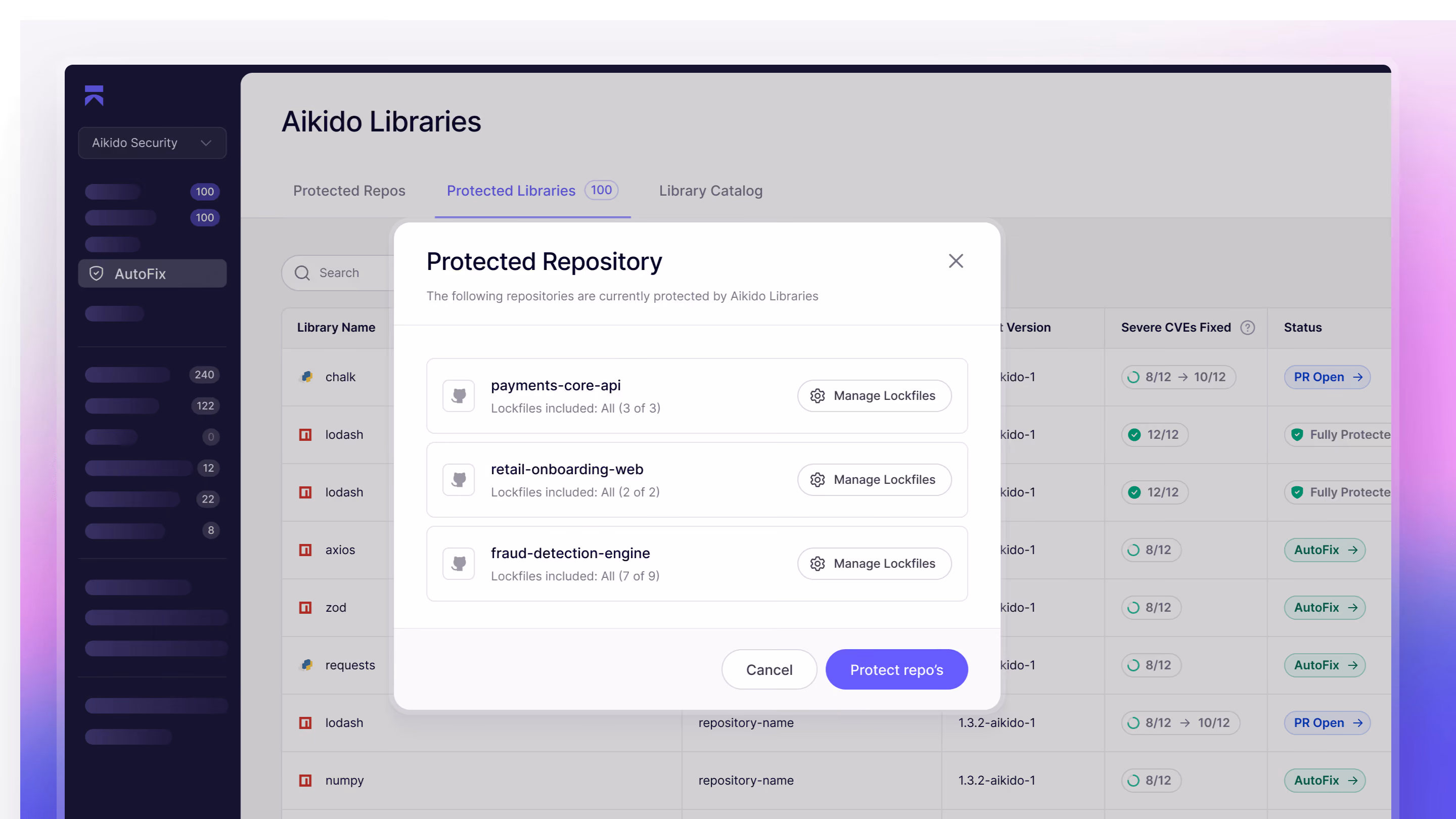Open sidebar item with 240 count
The image size is (1456, 819).
tap(152, 375)
